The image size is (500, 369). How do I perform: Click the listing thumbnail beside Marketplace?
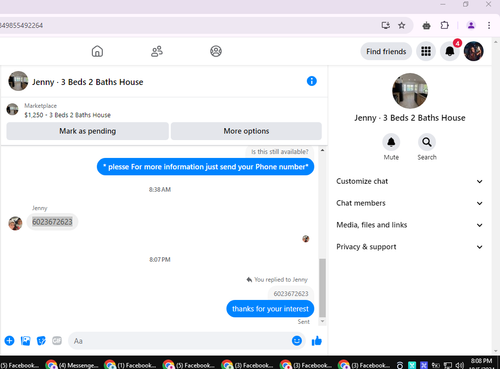click(13, 109)
